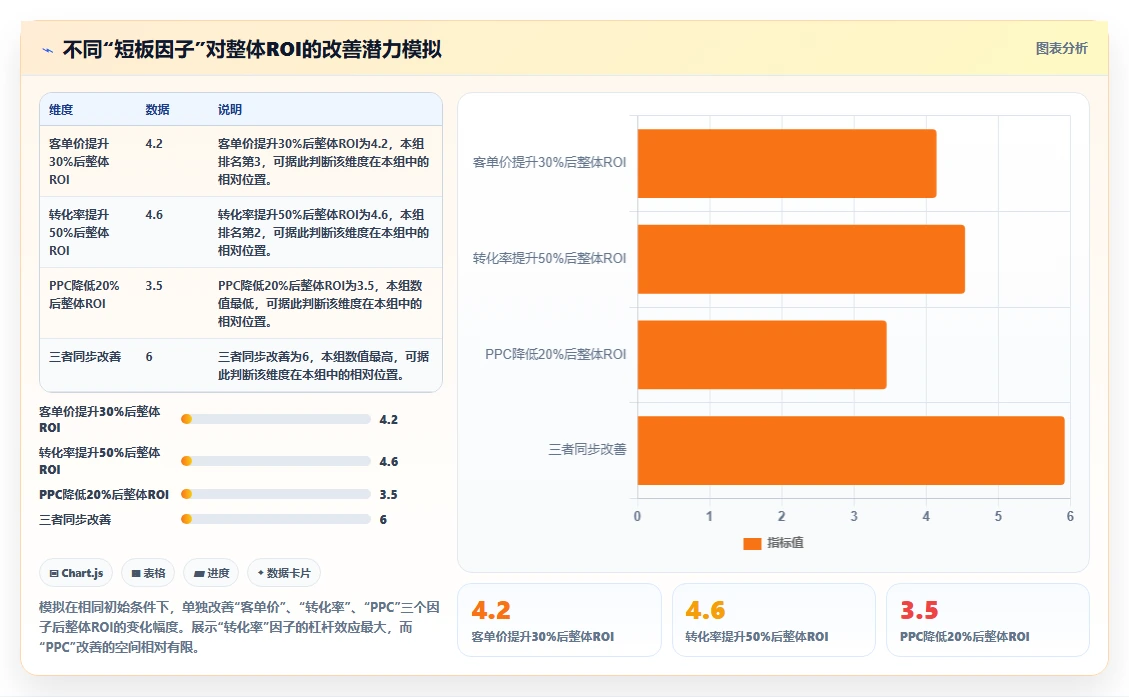The width and height of the screenshot is (1129, 697).
Task: Click the 3.5 value in the table
Action: tap(154, 285)
